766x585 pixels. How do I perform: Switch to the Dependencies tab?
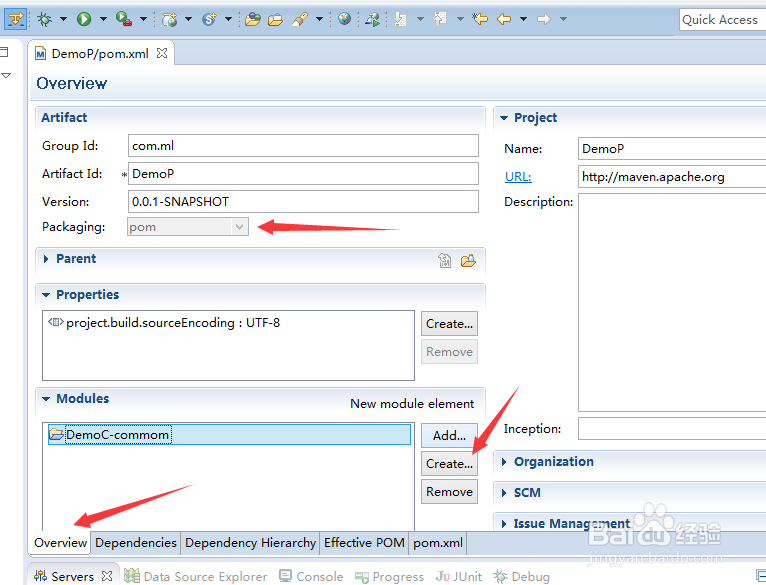point(136,543)
